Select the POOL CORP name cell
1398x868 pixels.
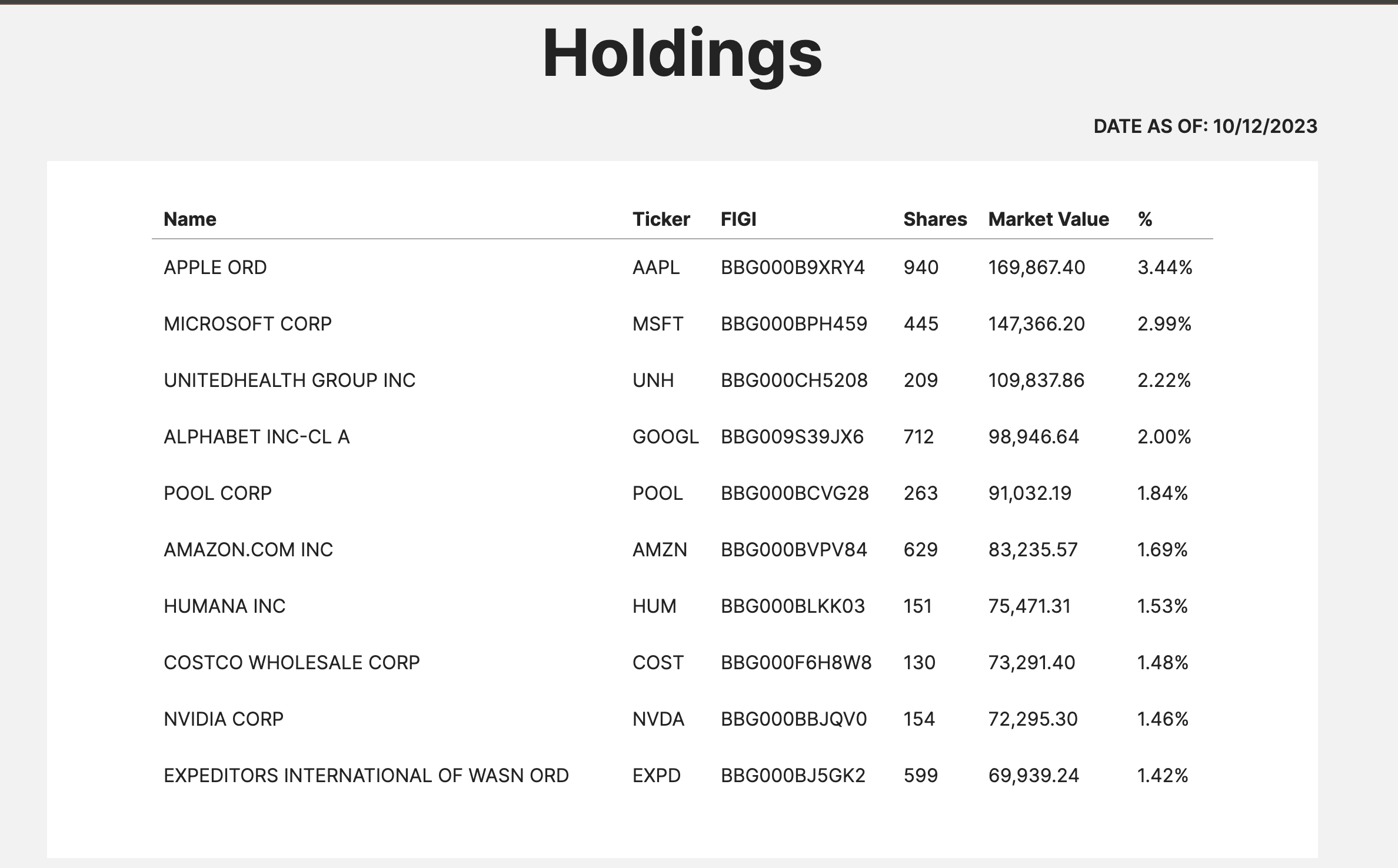pyautogui.click(x=218, y=493)
